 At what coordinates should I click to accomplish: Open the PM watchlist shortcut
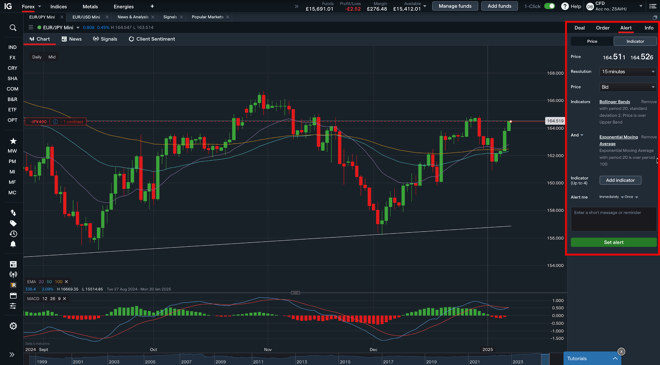[12, 161]
